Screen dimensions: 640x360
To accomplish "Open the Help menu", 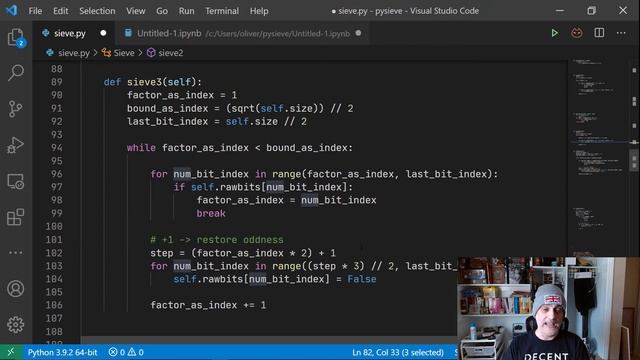I will point(259,11).
